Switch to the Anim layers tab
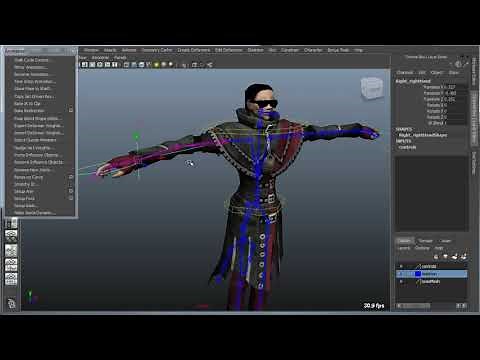 (446, 241)
